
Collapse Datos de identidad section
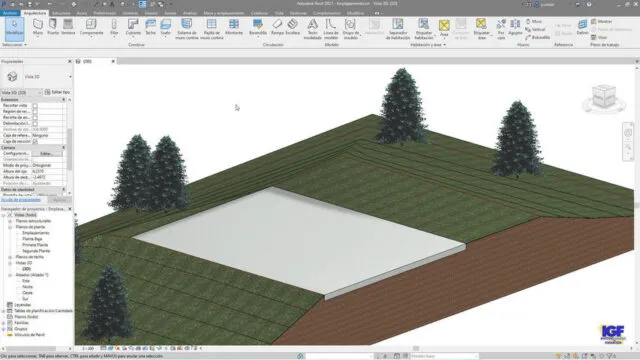tap(64, 189)
